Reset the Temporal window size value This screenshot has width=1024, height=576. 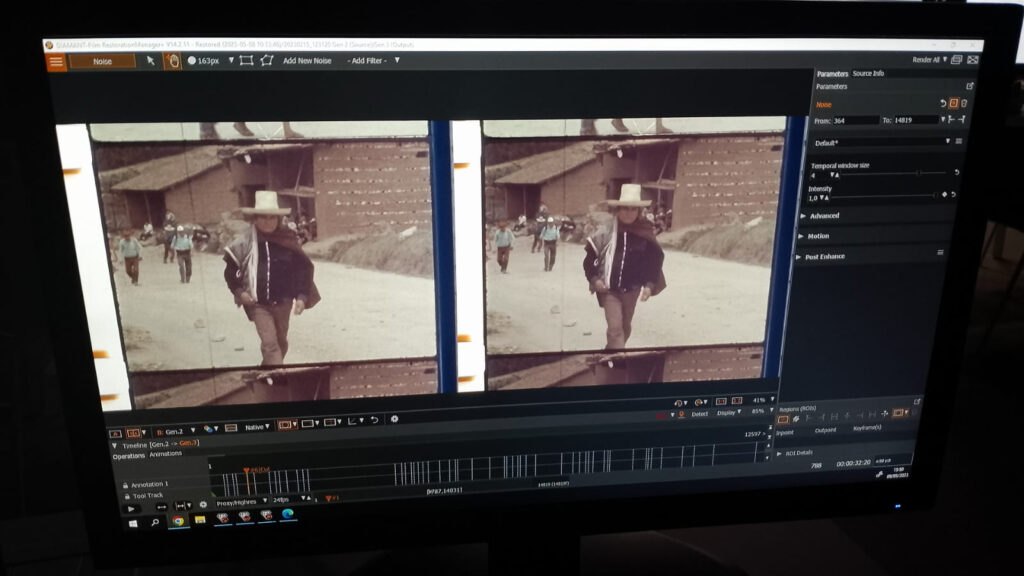(956, 172)
